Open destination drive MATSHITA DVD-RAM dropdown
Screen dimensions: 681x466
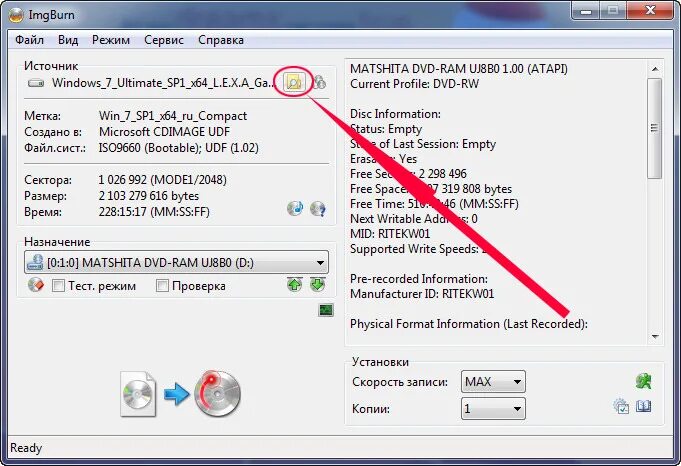click(176, 262)
